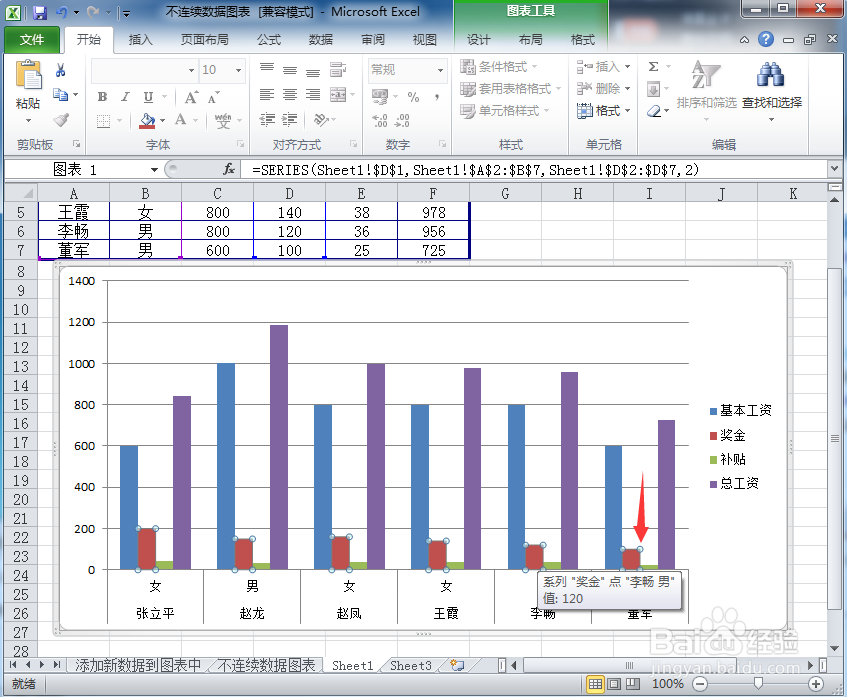Click the Delete cells button
The image size is (847, 697).
tap(603, 89)
